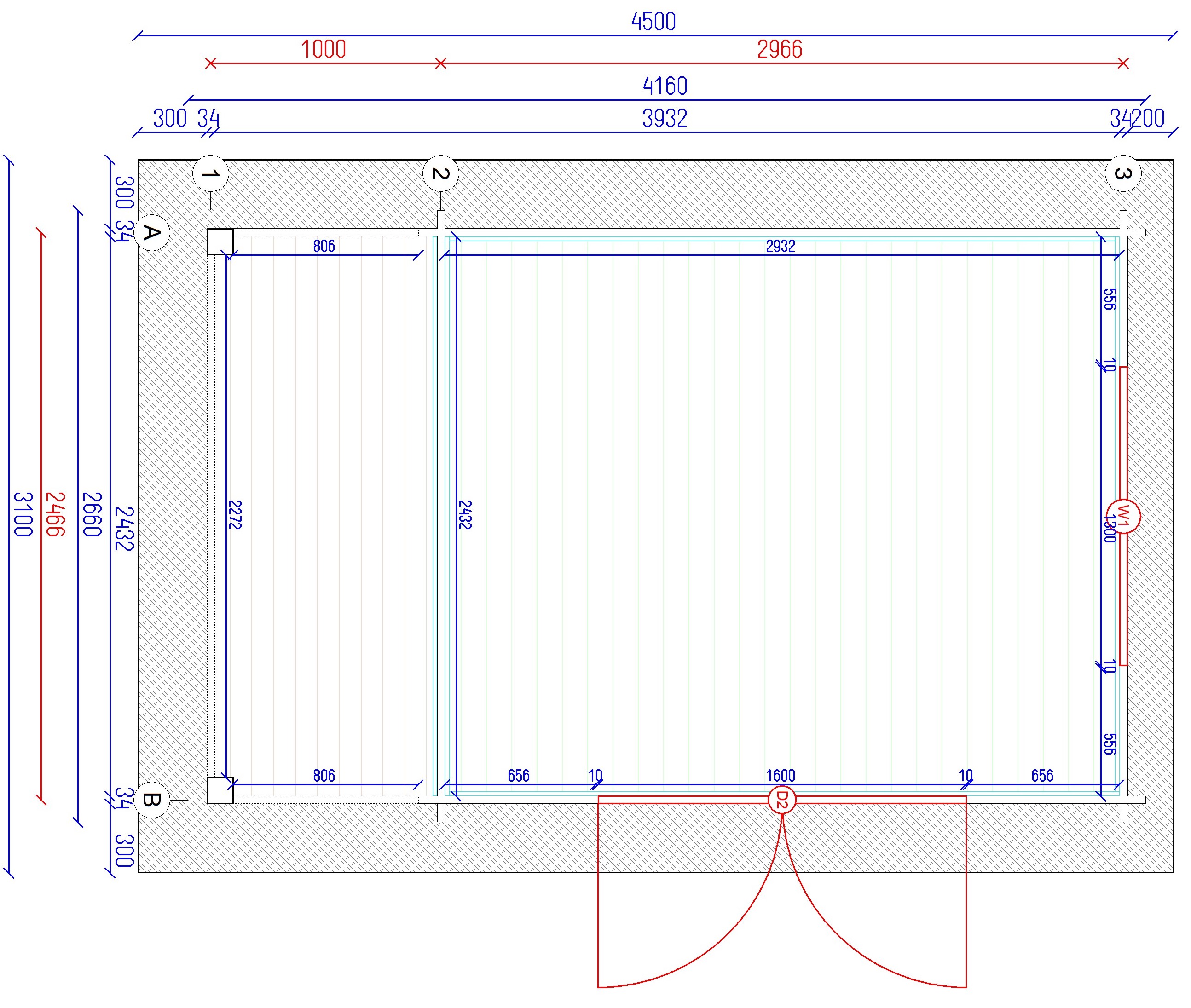Select the red D2 door tag
Screen dimensions: 1191x1008
pyautogui.click(x=781, y=800)
